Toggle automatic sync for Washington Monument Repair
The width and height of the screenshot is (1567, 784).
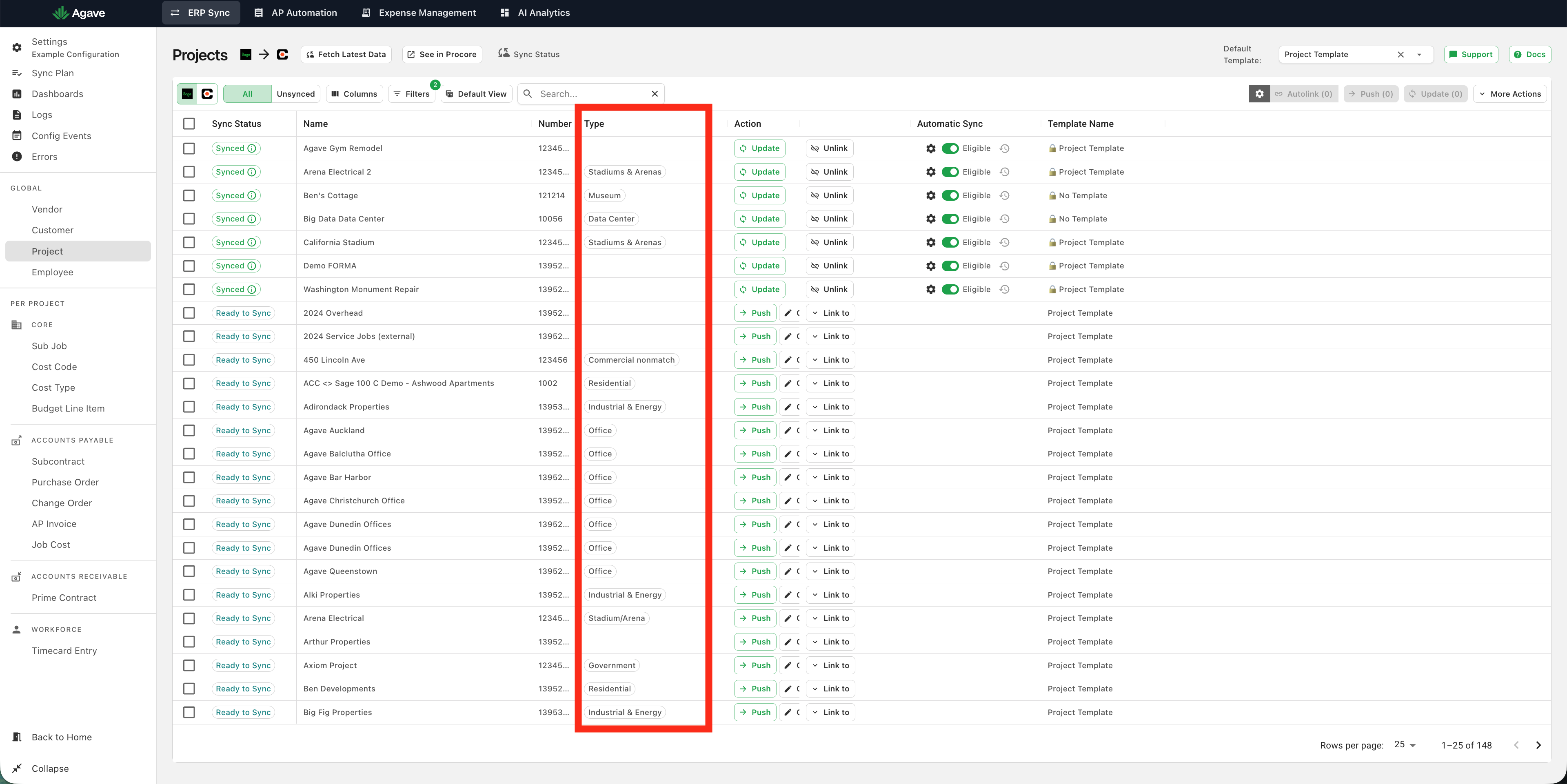[950, 290]
